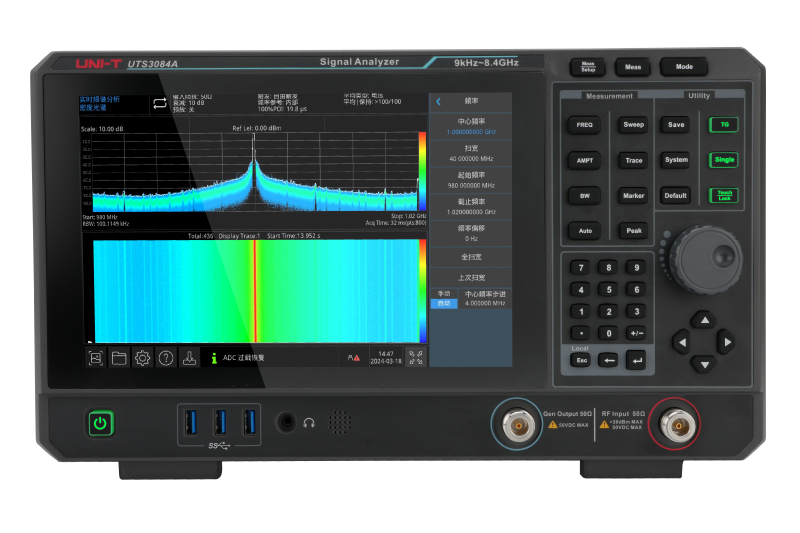Screen dimensions: 800x533
Task: Collapse frequency menu with back chevron
Action: pos(438,101)
